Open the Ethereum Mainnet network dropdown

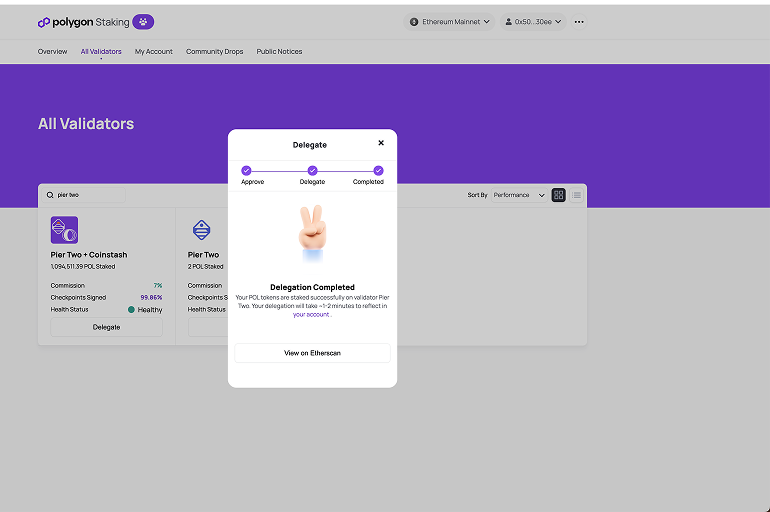click(449, 22)
